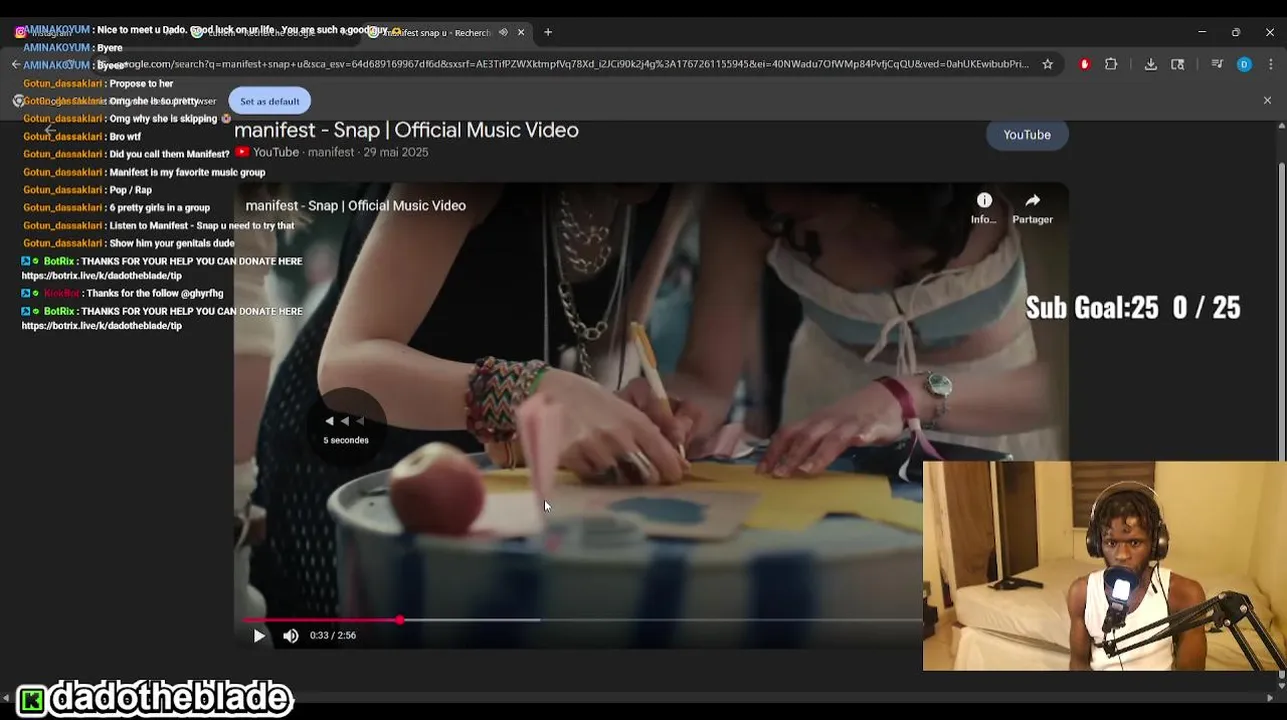Click the video's in-player title text
This screenshot has height=720, width=1287.
pos(356,206)
